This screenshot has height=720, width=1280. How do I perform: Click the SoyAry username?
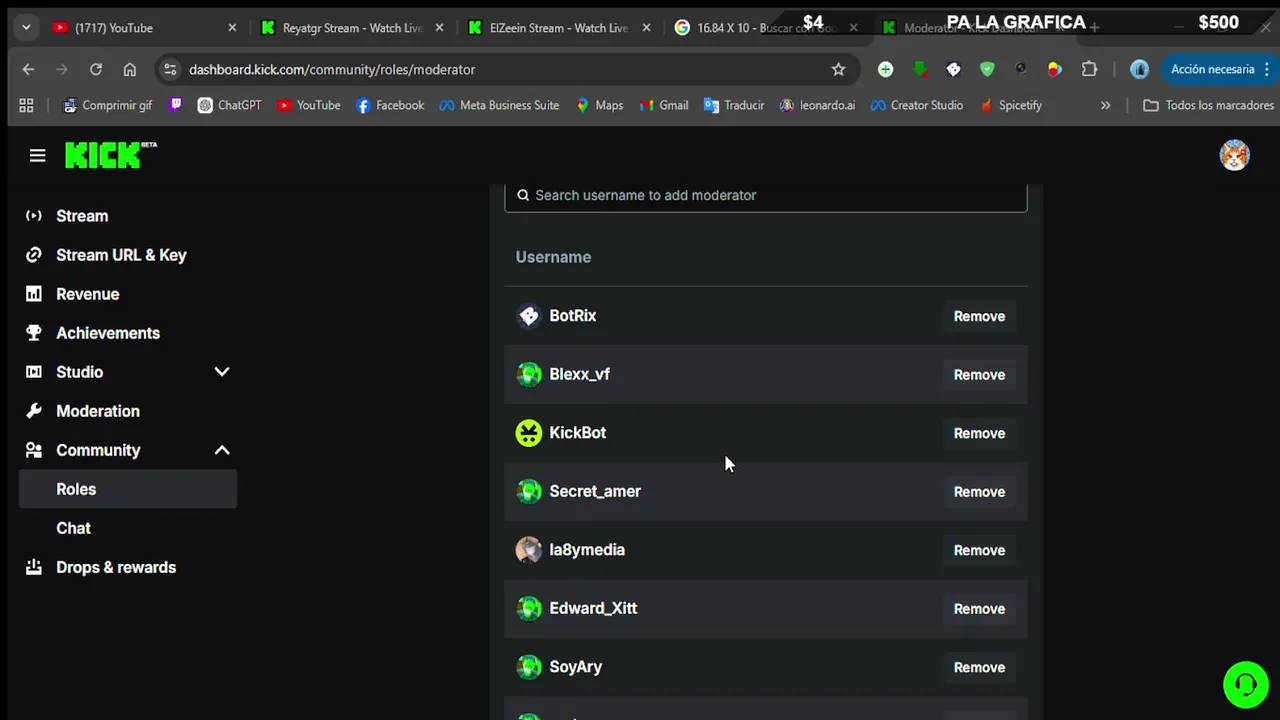pyautogui.click(x=575, y=667)
